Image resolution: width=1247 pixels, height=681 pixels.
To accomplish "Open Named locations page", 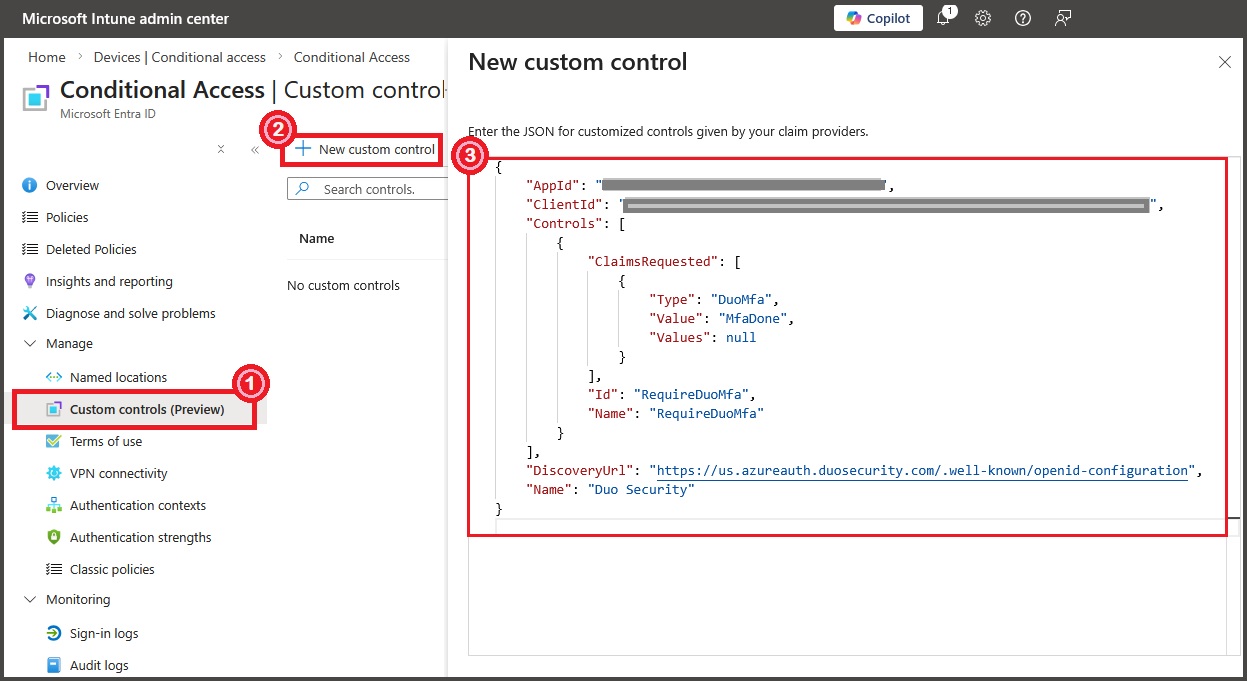I will click(x=118, y=377).
